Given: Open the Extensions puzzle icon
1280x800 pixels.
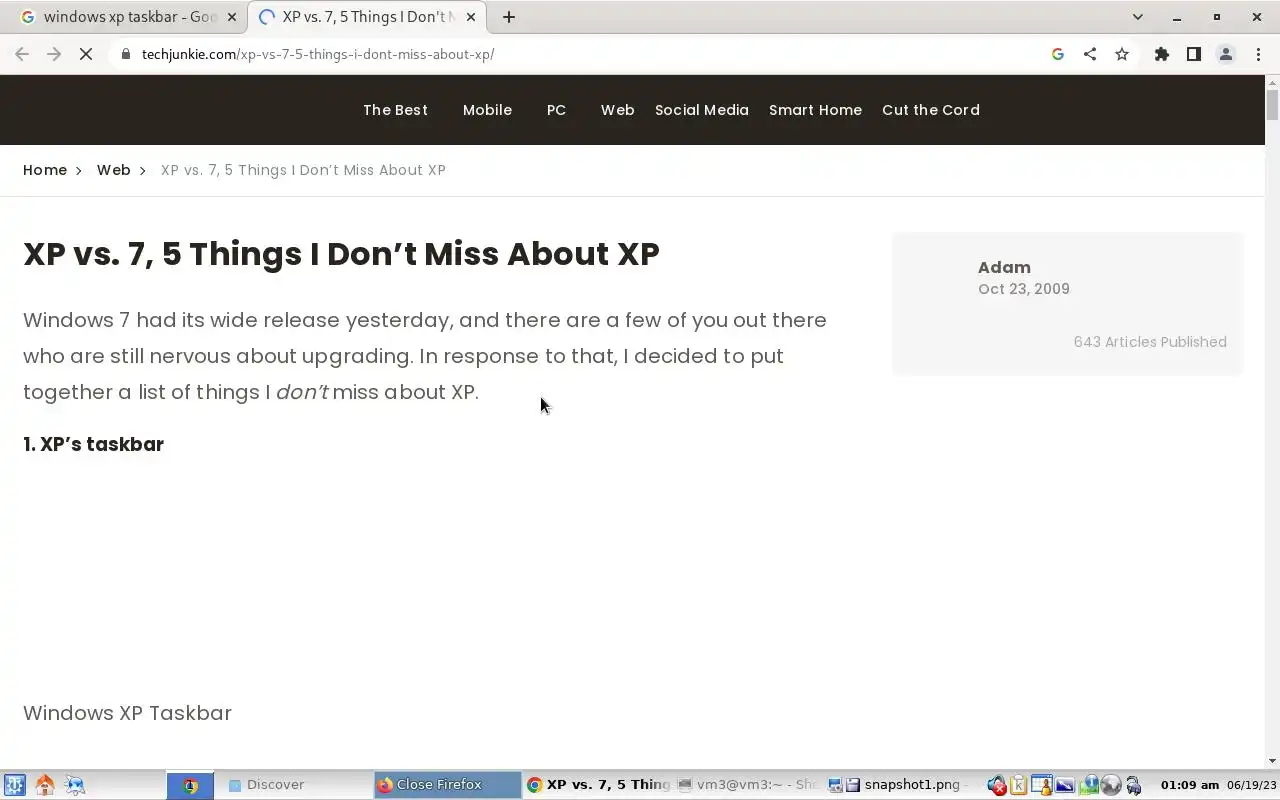Looking at the screenshot, I should tap(1162, 54).
